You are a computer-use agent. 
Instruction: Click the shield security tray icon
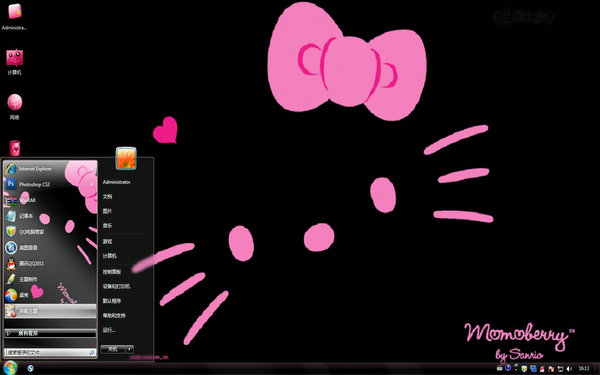click(524, 369)
